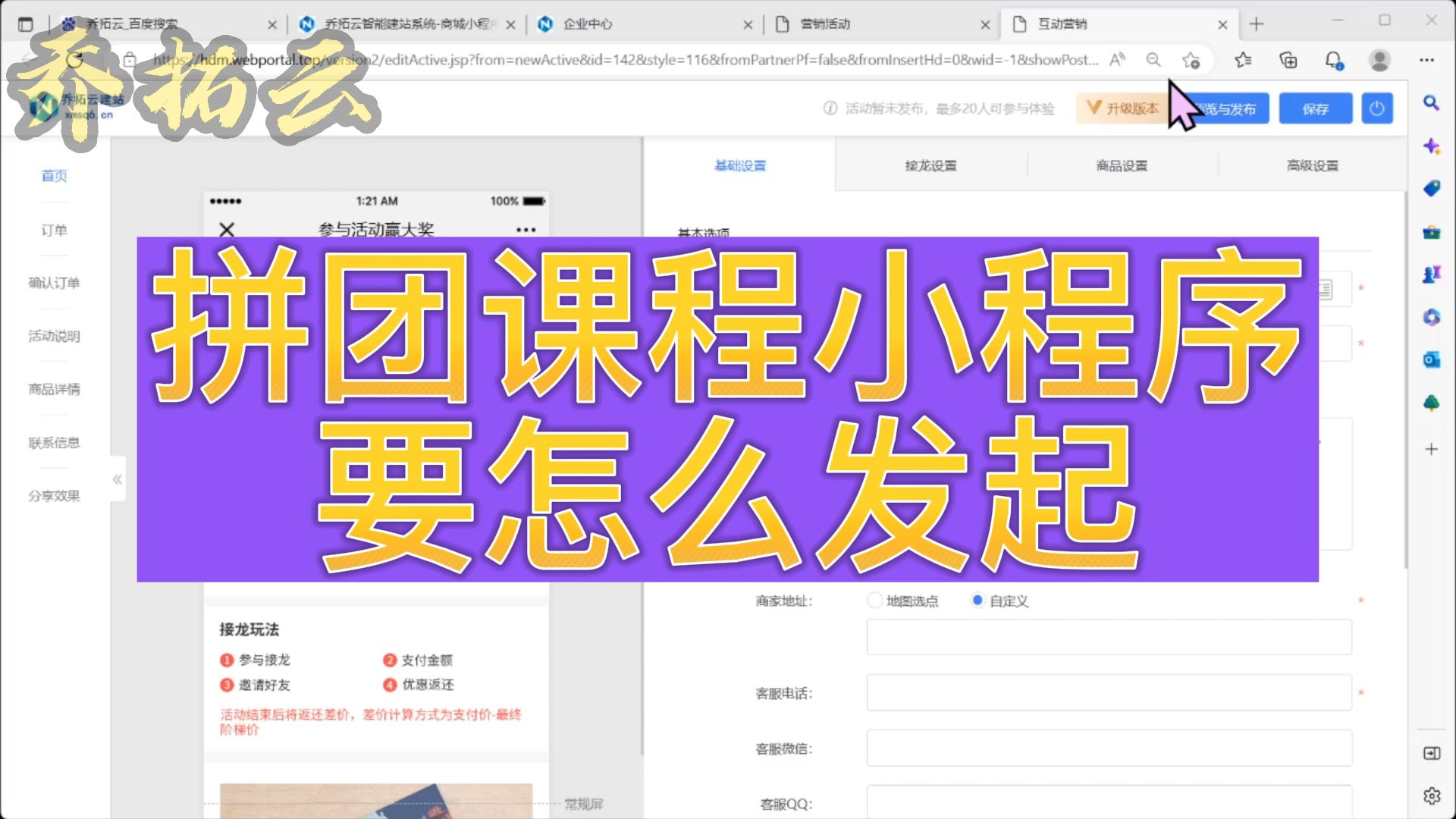Open Edge sidebar settings gear at bottom
This screenshot has height=819, width=1456.
coord(1432,796)
